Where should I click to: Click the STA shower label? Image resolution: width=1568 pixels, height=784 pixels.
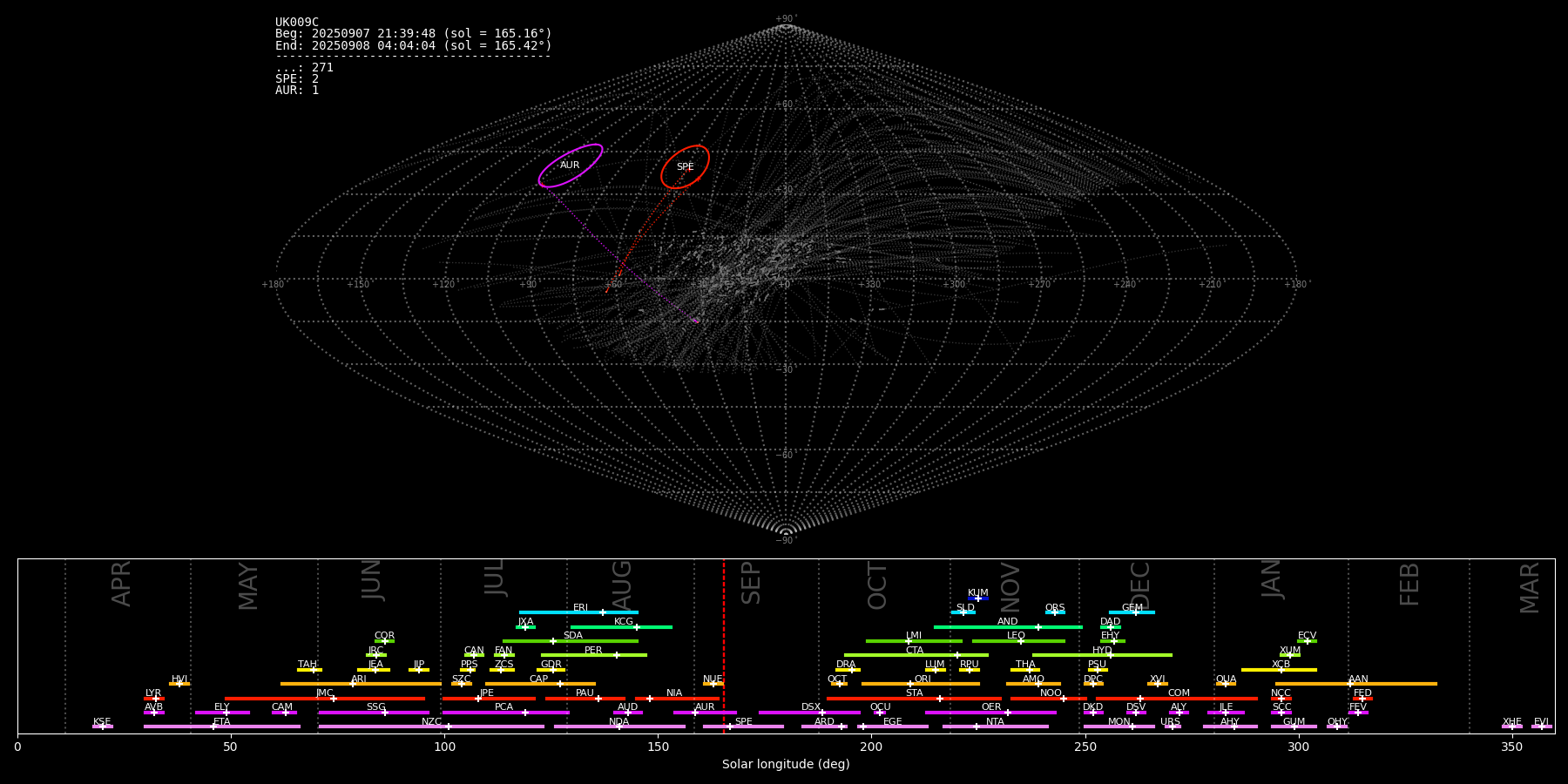pos(915,693)
